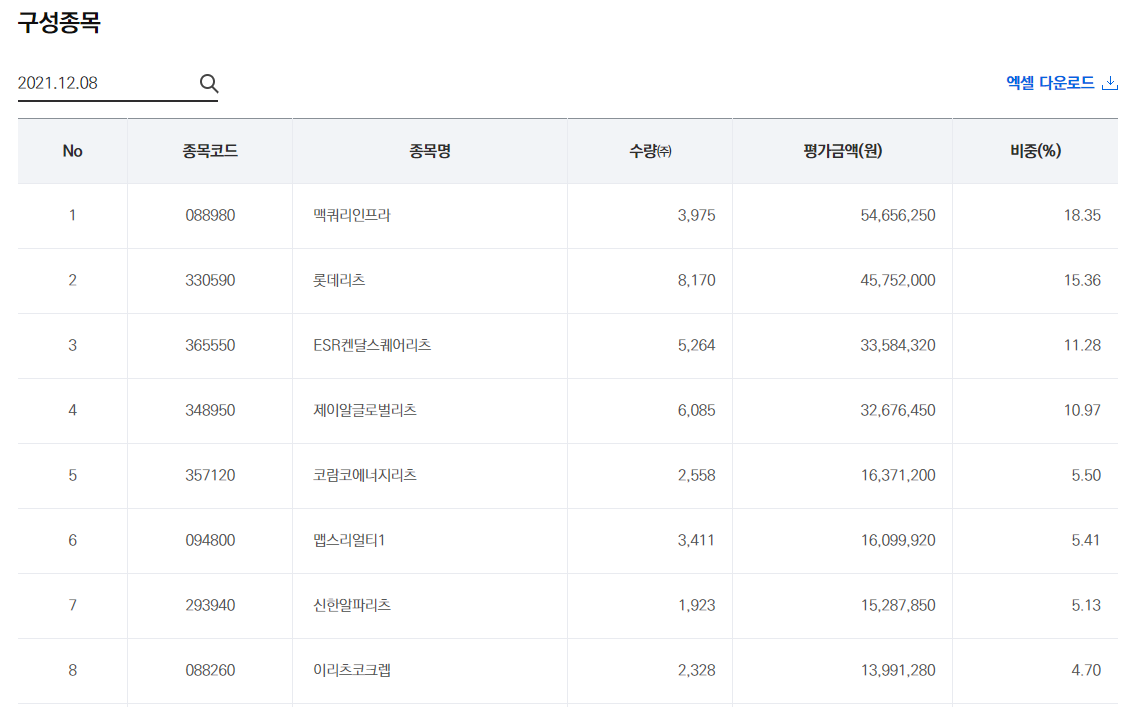Viewport: 1145px width, 707px height.
Task: Click the 비중(%) column header
Action: 1035,151
